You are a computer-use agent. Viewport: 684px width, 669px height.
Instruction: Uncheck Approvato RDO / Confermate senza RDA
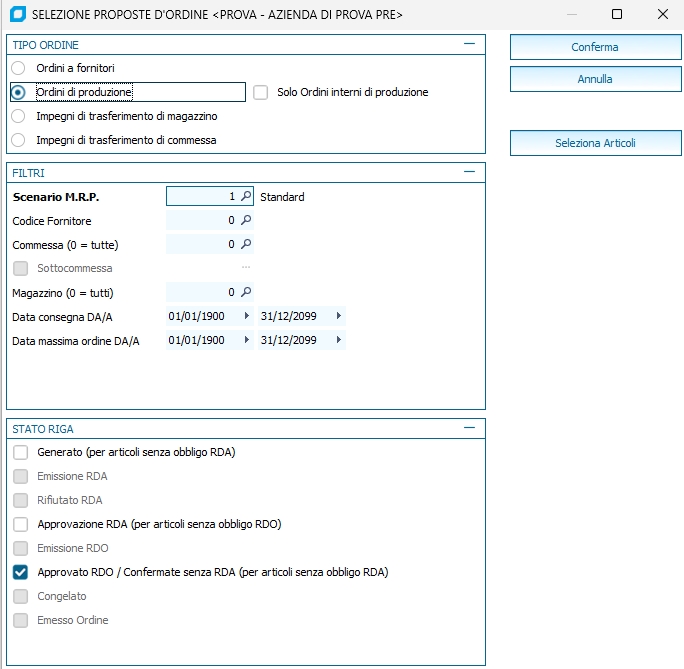coord(21,572)
